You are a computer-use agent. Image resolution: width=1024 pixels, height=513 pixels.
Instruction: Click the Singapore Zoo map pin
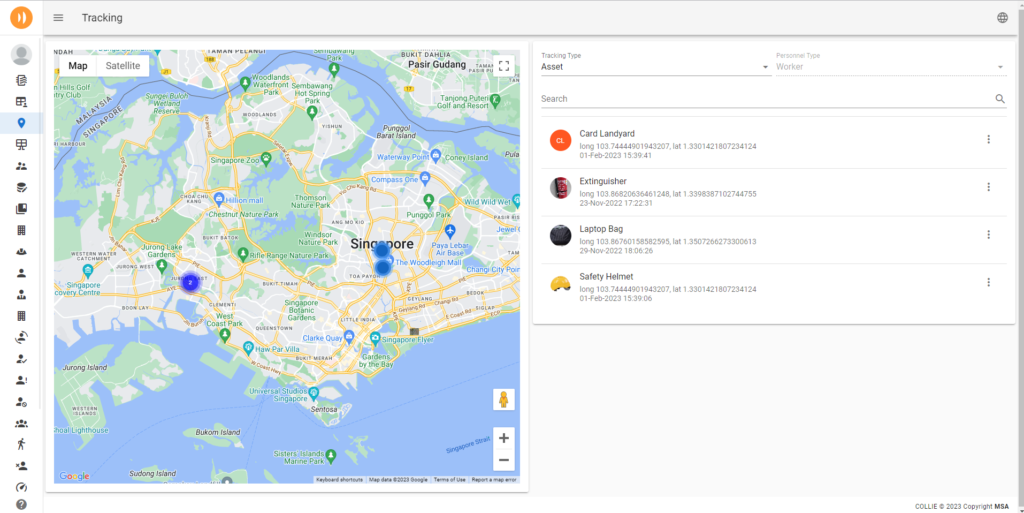[266, 158]
